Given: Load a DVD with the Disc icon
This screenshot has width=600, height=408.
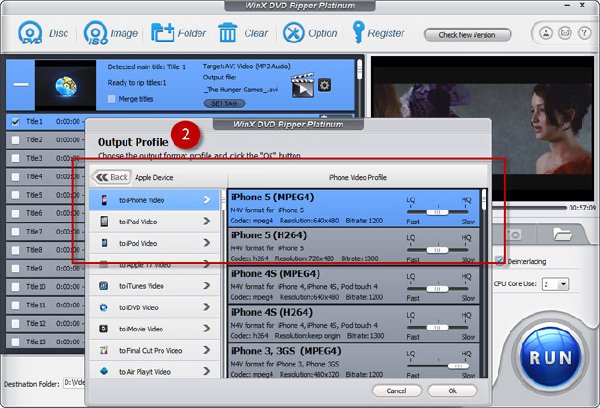Looking at the screenshot, I should [x=30, y=33].
